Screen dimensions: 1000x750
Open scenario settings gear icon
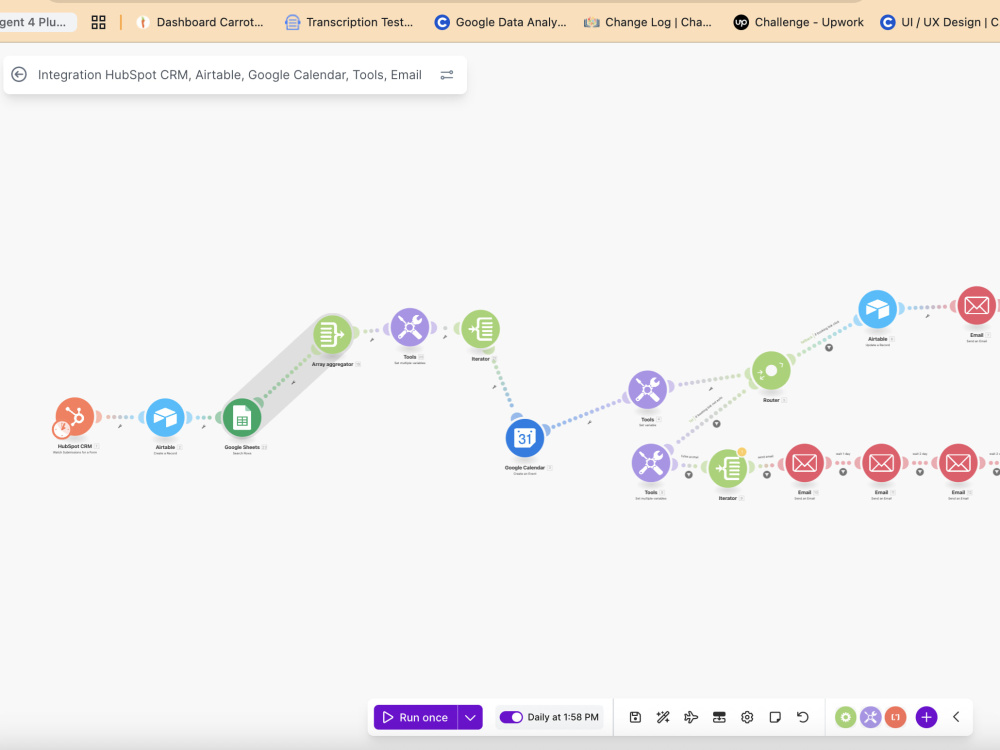pos(747,717)
